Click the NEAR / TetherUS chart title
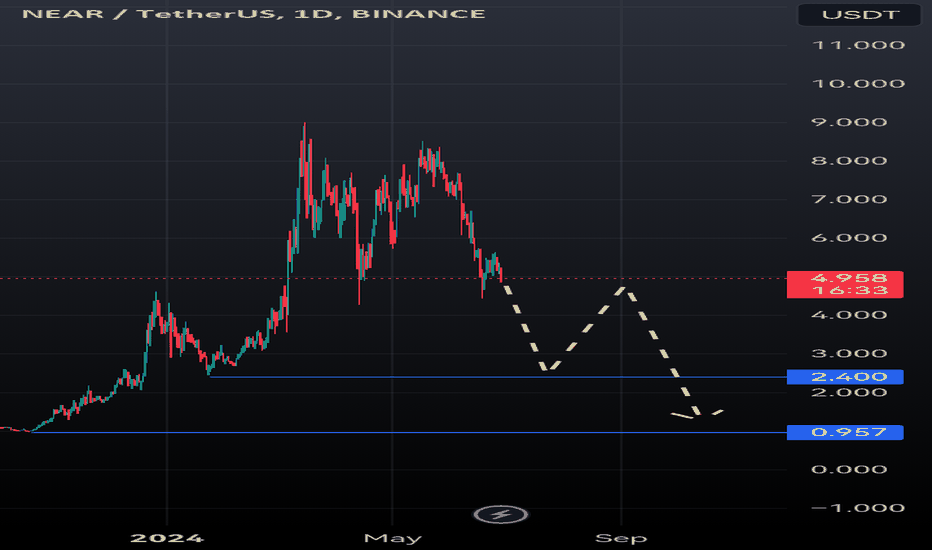 pos(254,14)
